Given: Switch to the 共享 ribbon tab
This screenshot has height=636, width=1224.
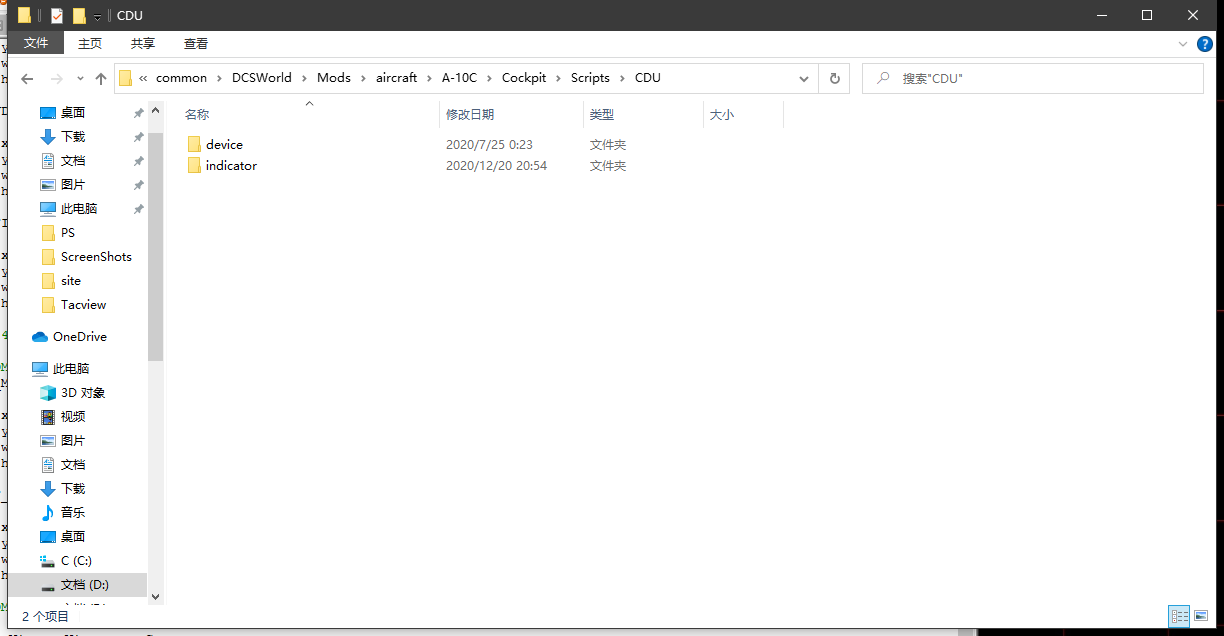Looking at the screenshot, I should [x=143, y=43].
